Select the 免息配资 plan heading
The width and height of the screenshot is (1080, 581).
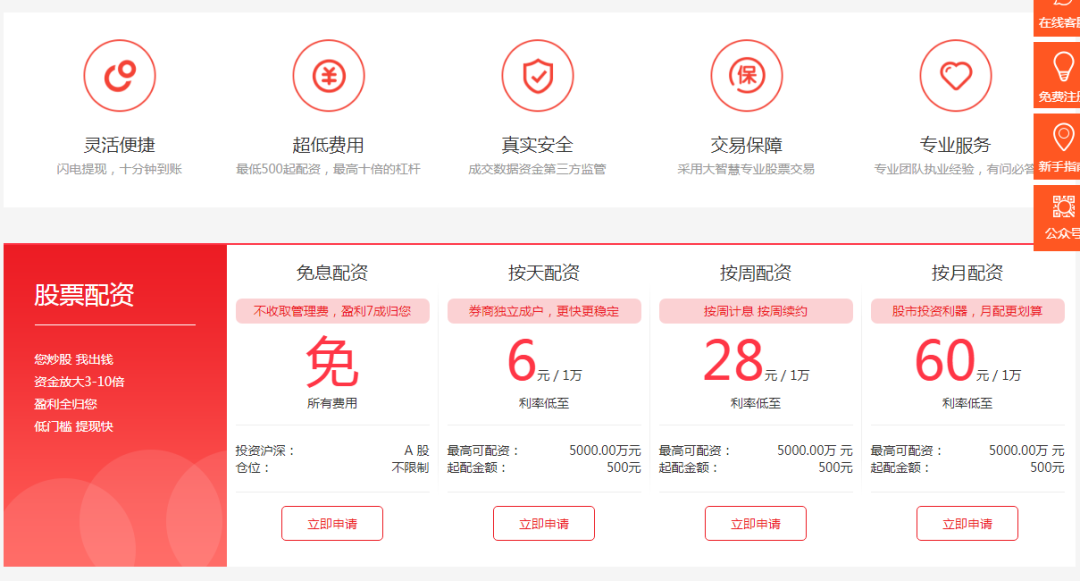point(332,273)
